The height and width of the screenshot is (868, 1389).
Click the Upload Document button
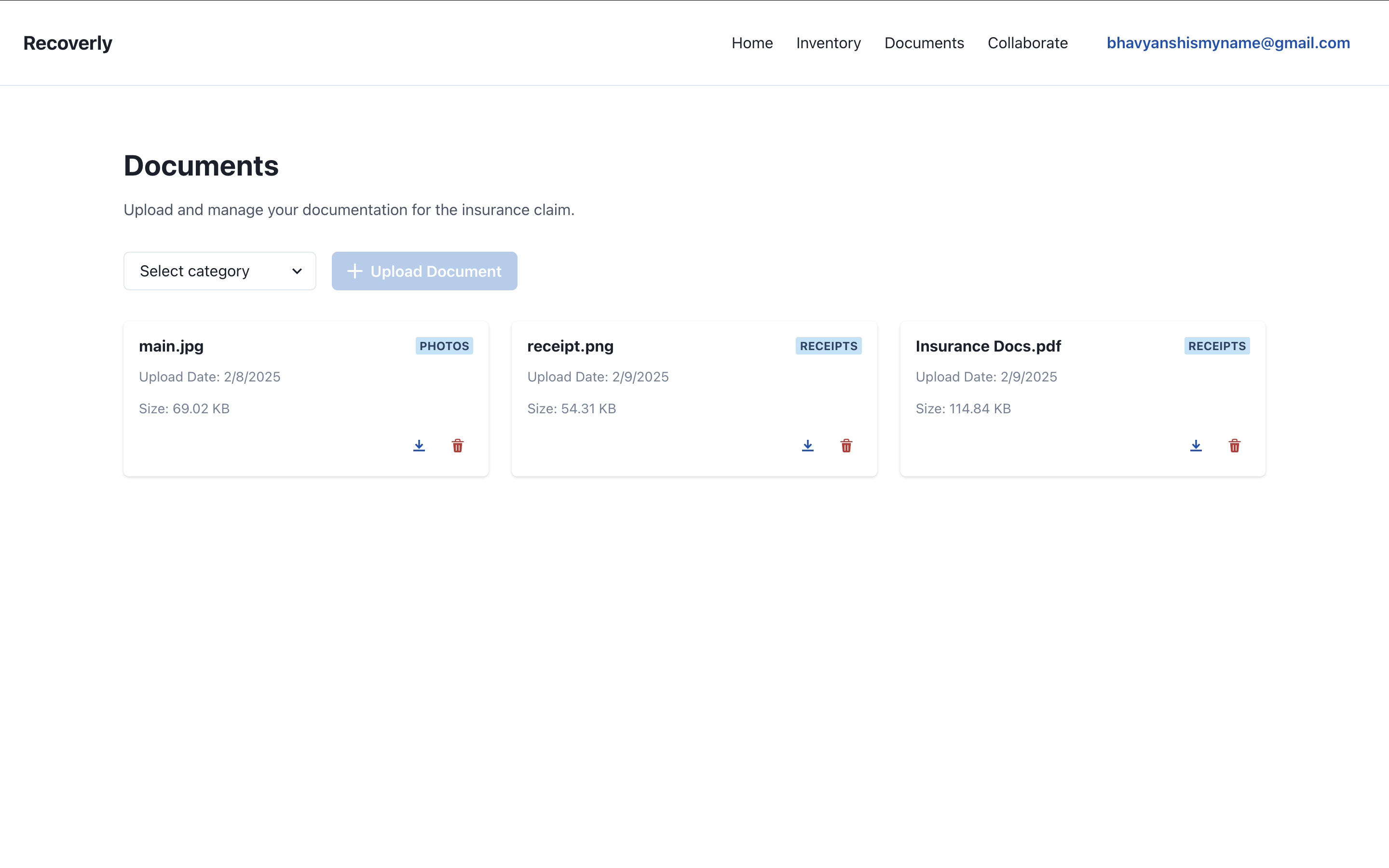[x=424, y=271]
